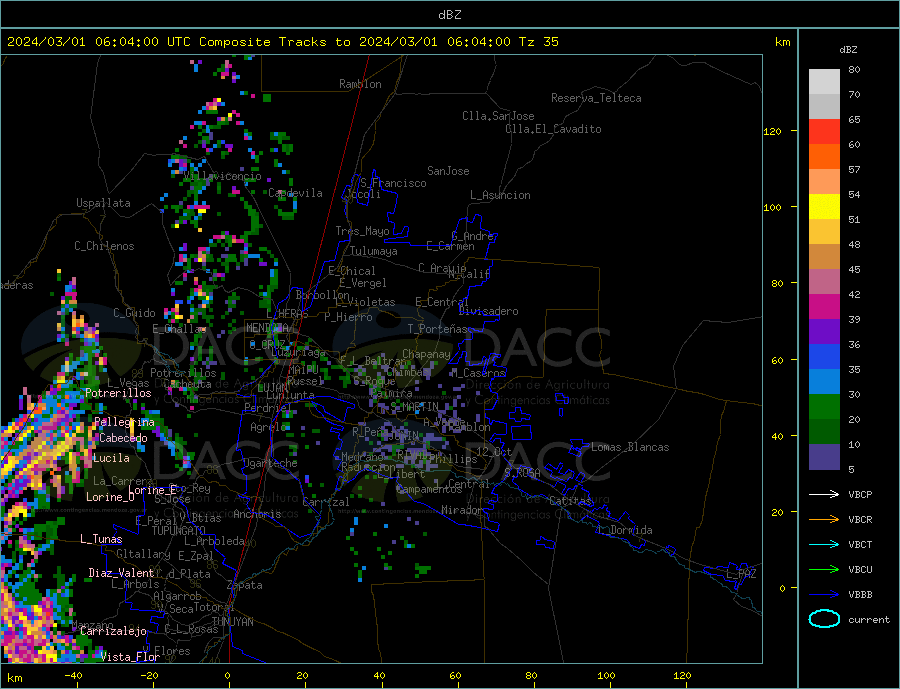
Task: Click the Chapanay place label
Action: 426,354
